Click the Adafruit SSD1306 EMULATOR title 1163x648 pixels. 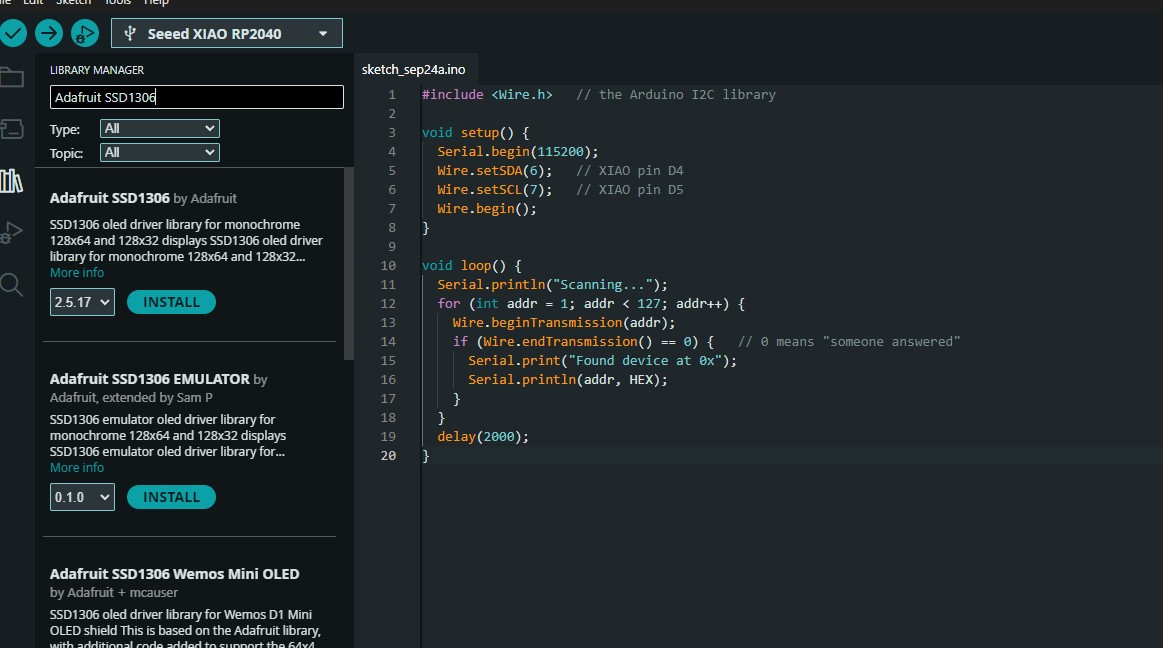tap(150, 379)
